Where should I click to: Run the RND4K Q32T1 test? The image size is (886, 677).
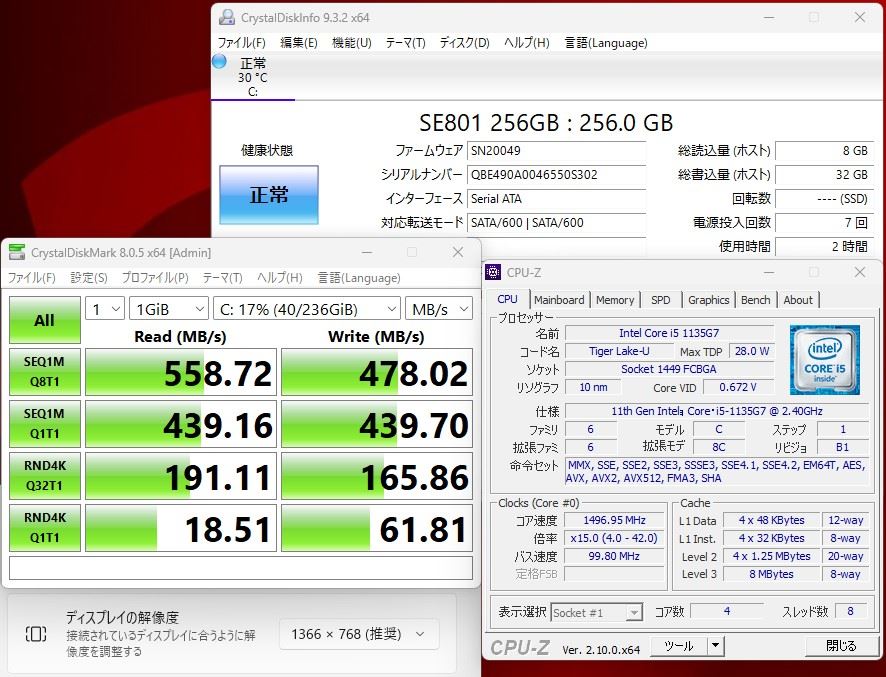(45, 476)
